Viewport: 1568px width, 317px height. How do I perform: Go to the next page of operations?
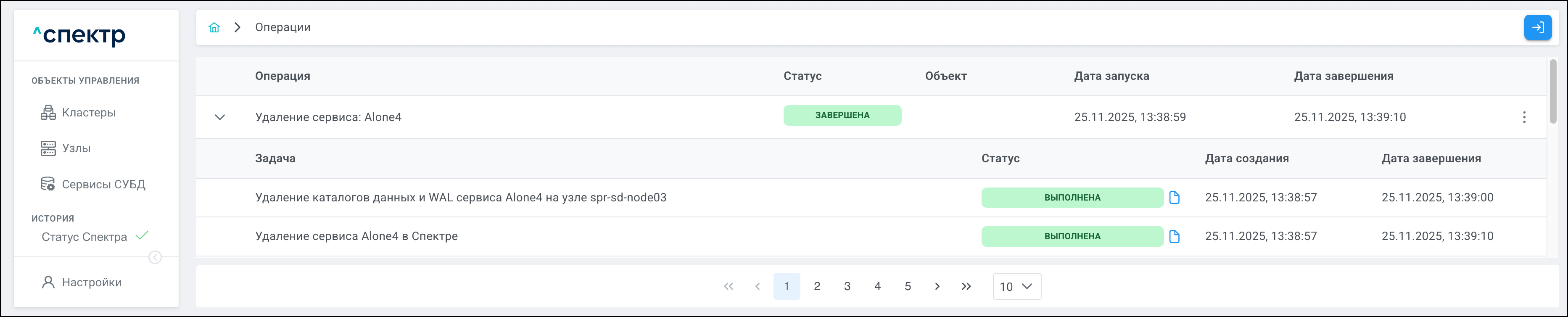[937, 287]
